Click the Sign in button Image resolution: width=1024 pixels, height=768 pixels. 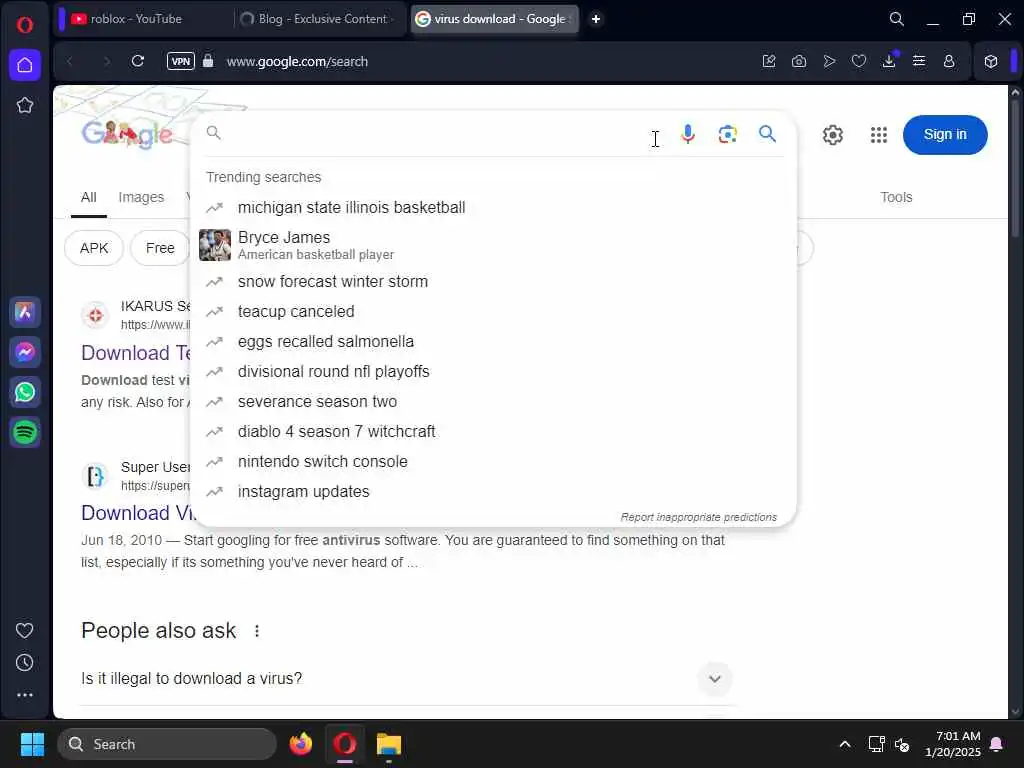[x=945, y=135]
